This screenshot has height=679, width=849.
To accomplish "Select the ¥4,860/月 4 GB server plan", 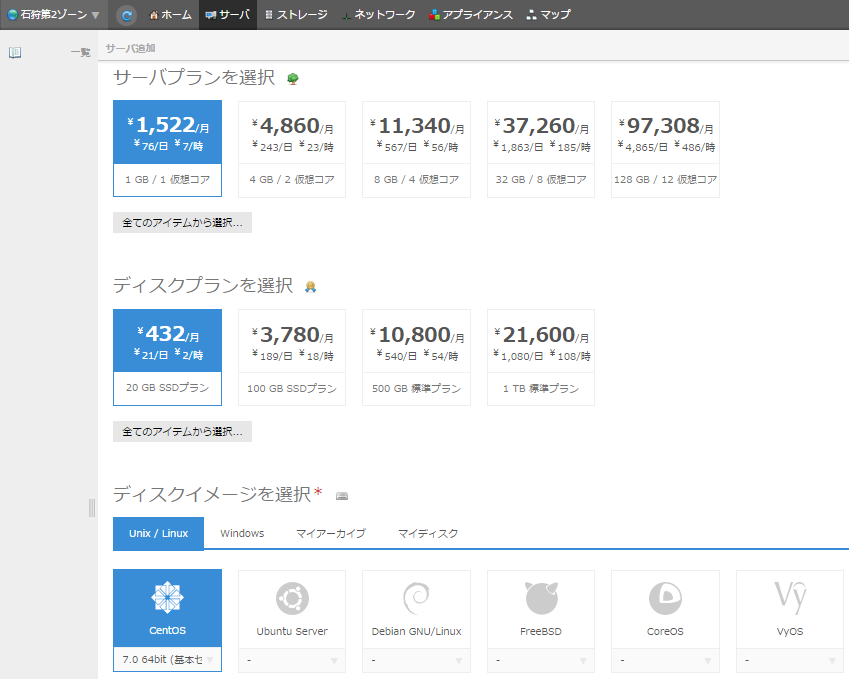I will click(x=292, y=149).
